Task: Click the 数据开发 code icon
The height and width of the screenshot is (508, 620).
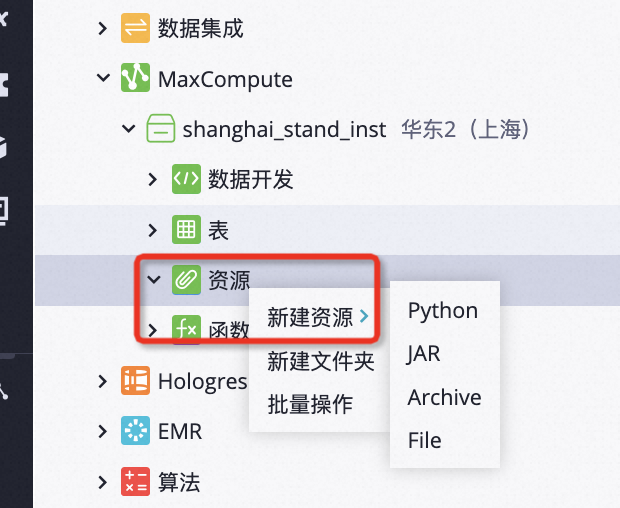Action: (x=186, y=180)
